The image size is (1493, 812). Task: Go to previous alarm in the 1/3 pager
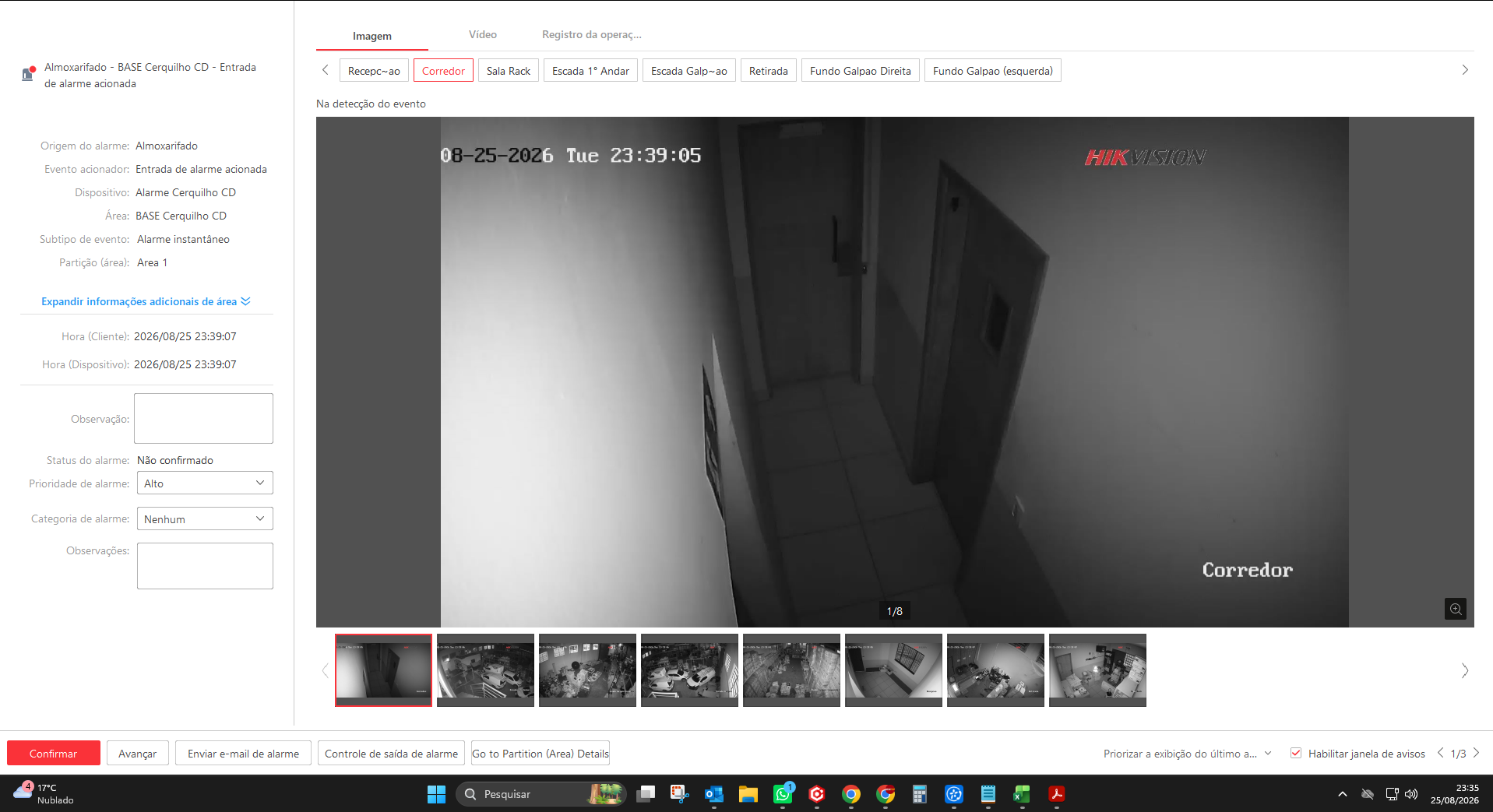point(1441,753)
